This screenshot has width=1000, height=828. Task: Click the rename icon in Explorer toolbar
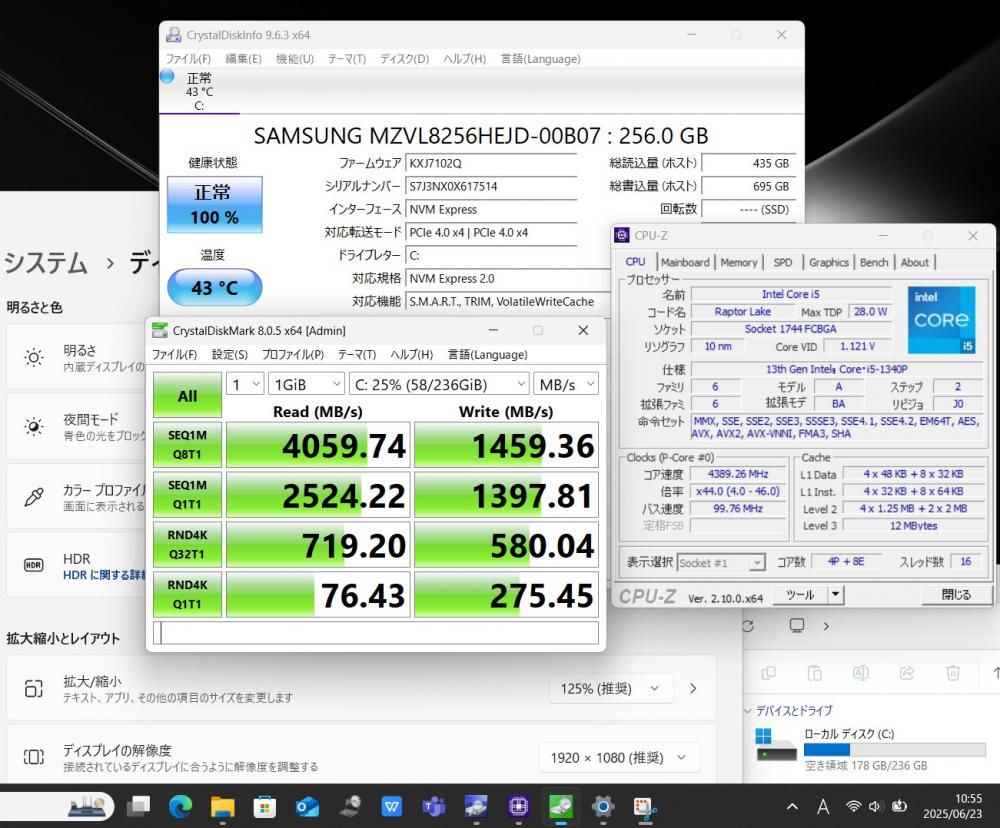pos(860,673)
